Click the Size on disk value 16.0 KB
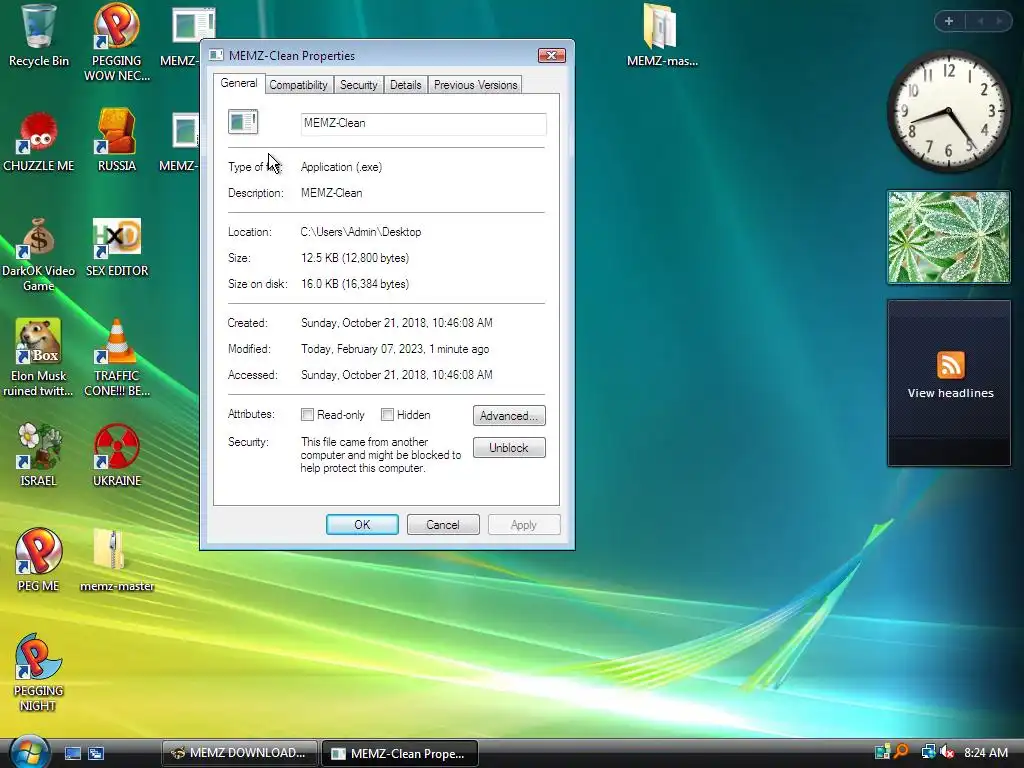1024x768 pixels. 355,284
